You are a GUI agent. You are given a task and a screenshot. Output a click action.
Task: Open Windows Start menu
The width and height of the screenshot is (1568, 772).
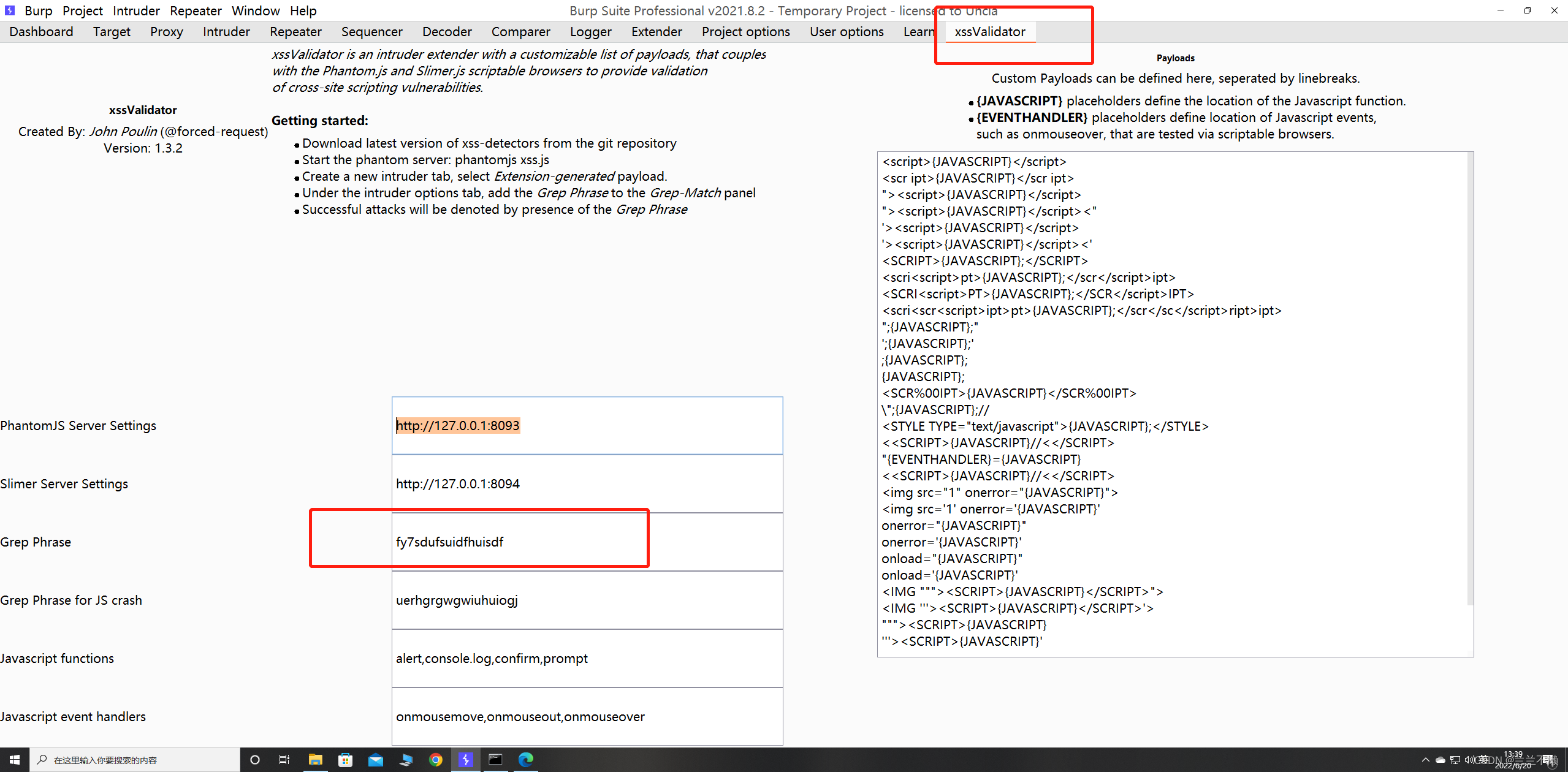pyautogui.click(x=15, y=760)
